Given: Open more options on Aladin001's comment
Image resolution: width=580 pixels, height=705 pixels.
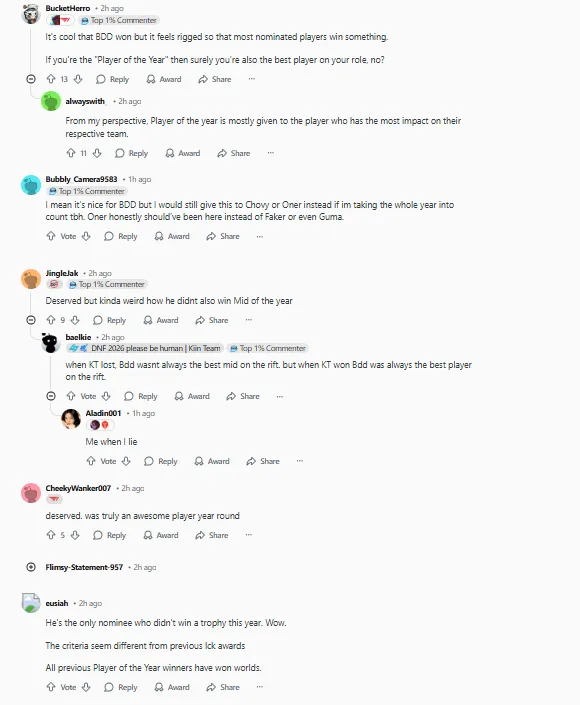Looking at the screenshot, I should [x=300, y=461].
